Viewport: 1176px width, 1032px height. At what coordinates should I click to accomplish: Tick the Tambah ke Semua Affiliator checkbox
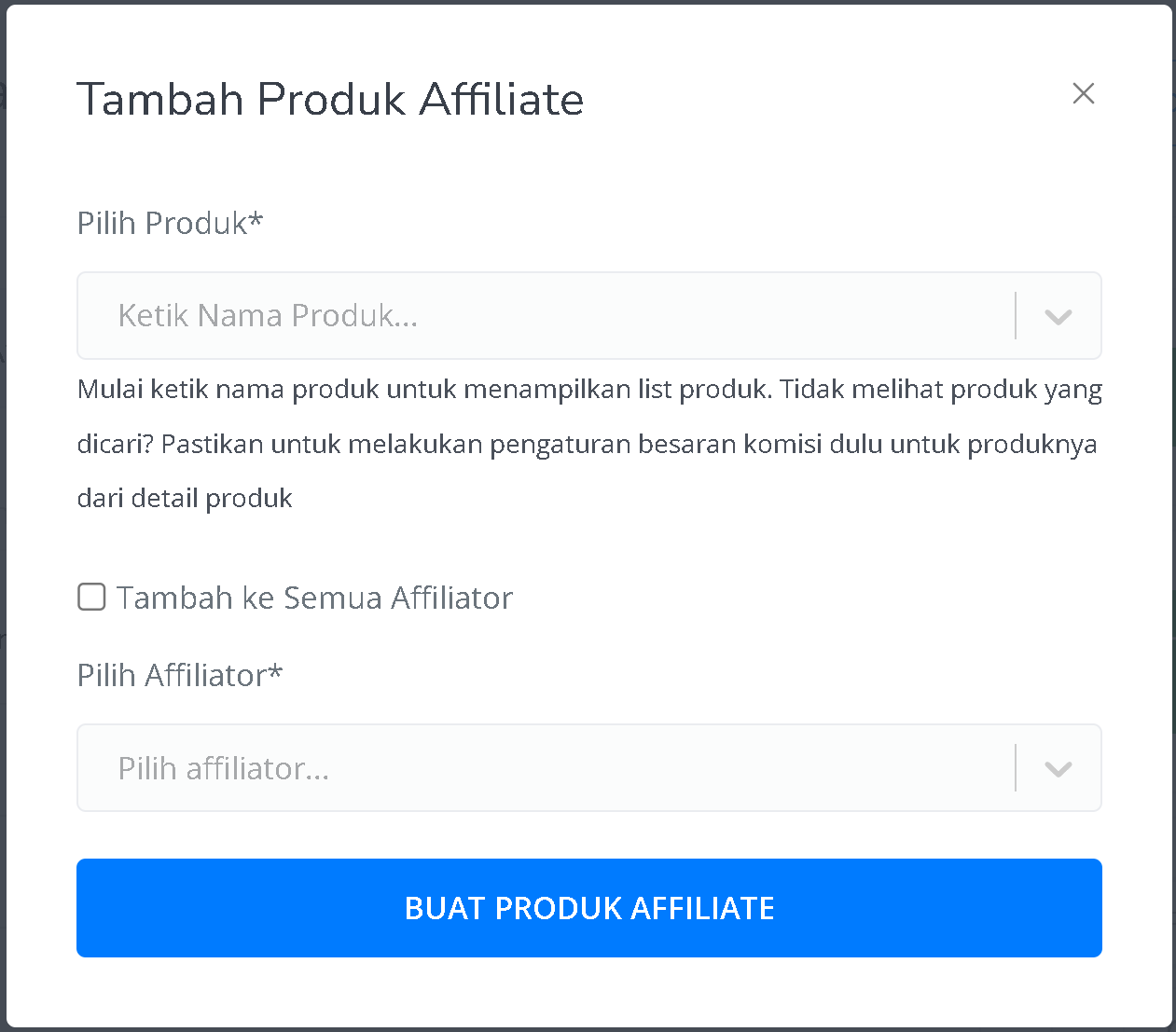point(91,597)
